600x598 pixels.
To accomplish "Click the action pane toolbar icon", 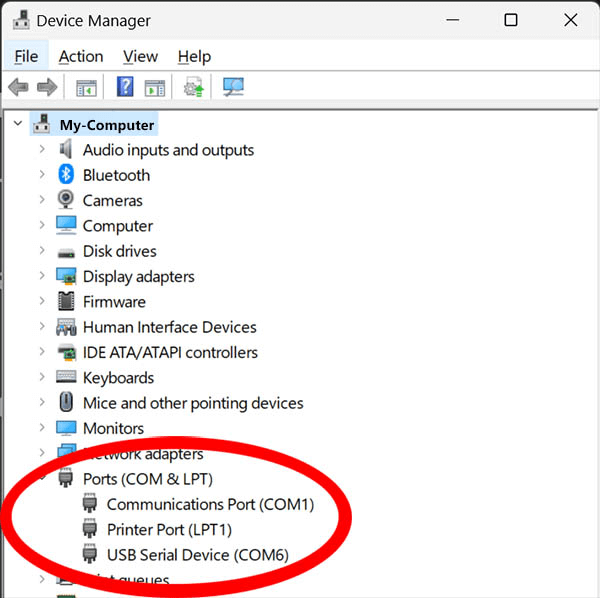I will 155,88.
